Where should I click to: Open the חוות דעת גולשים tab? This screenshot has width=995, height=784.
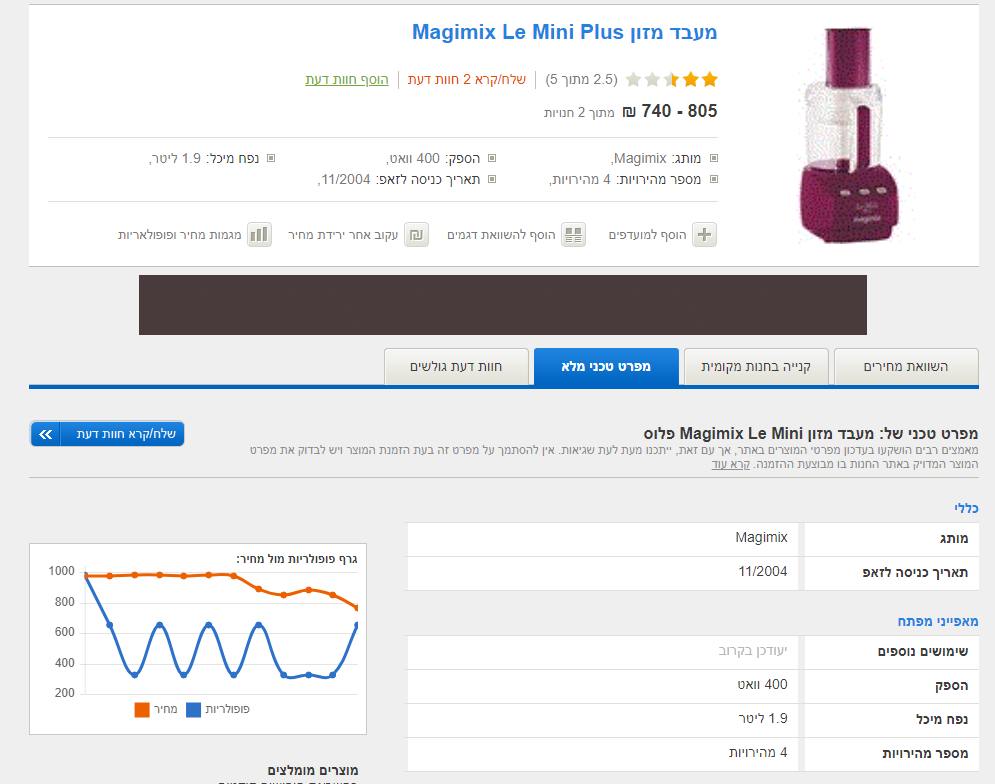point(456,366)
